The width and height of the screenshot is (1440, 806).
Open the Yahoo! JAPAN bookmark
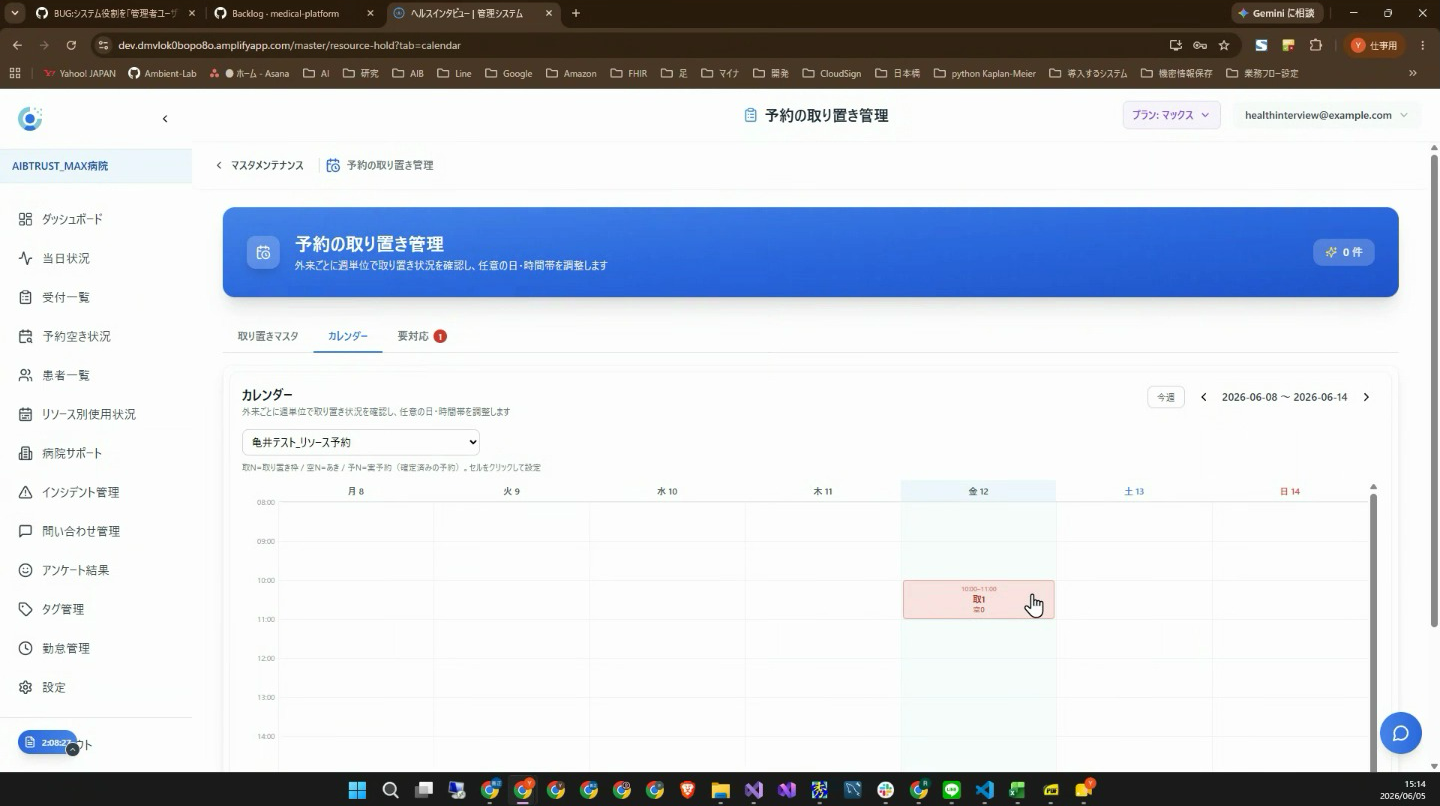click(x=80, y=73)
